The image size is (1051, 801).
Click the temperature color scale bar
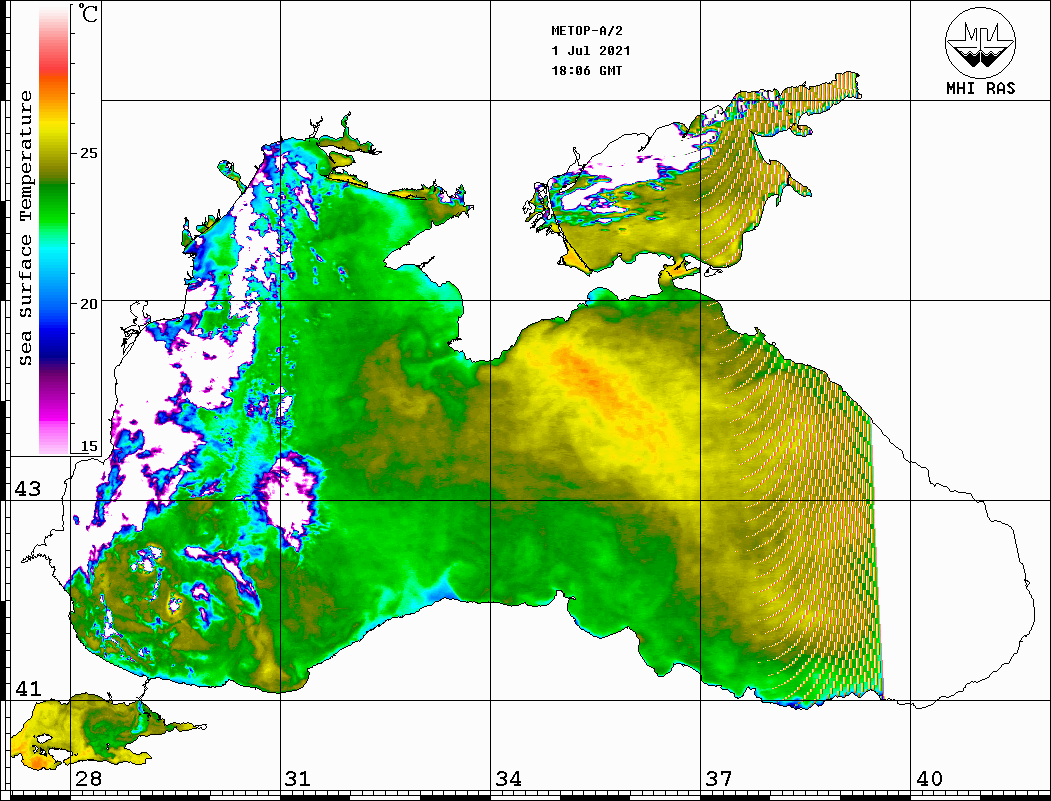[x=54, y=229]
